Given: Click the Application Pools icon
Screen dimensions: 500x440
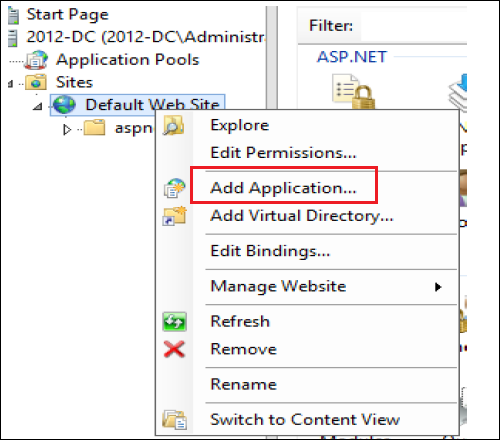Looking at the screenshot, I should pos(36,60).
